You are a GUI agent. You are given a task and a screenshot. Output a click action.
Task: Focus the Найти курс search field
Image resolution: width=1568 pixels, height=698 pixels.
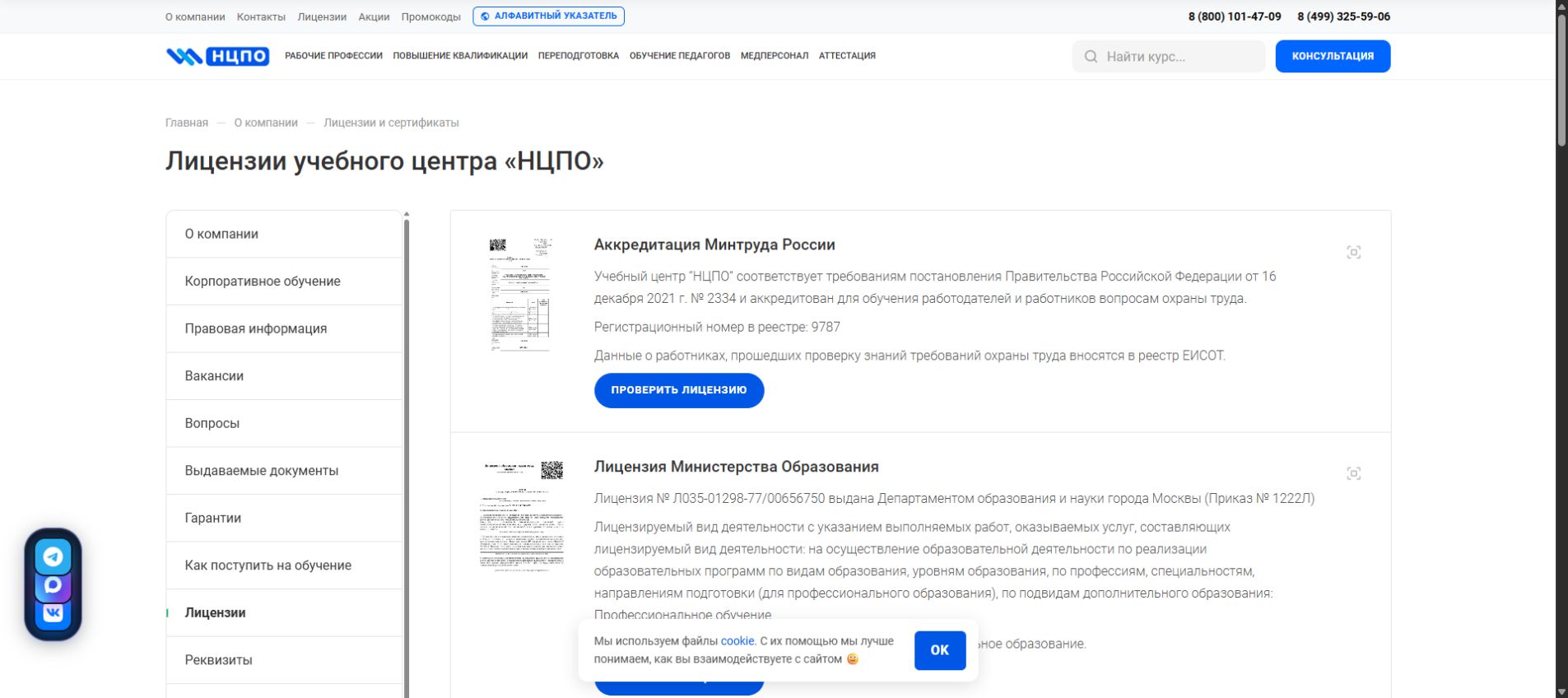pos(1169,57)
